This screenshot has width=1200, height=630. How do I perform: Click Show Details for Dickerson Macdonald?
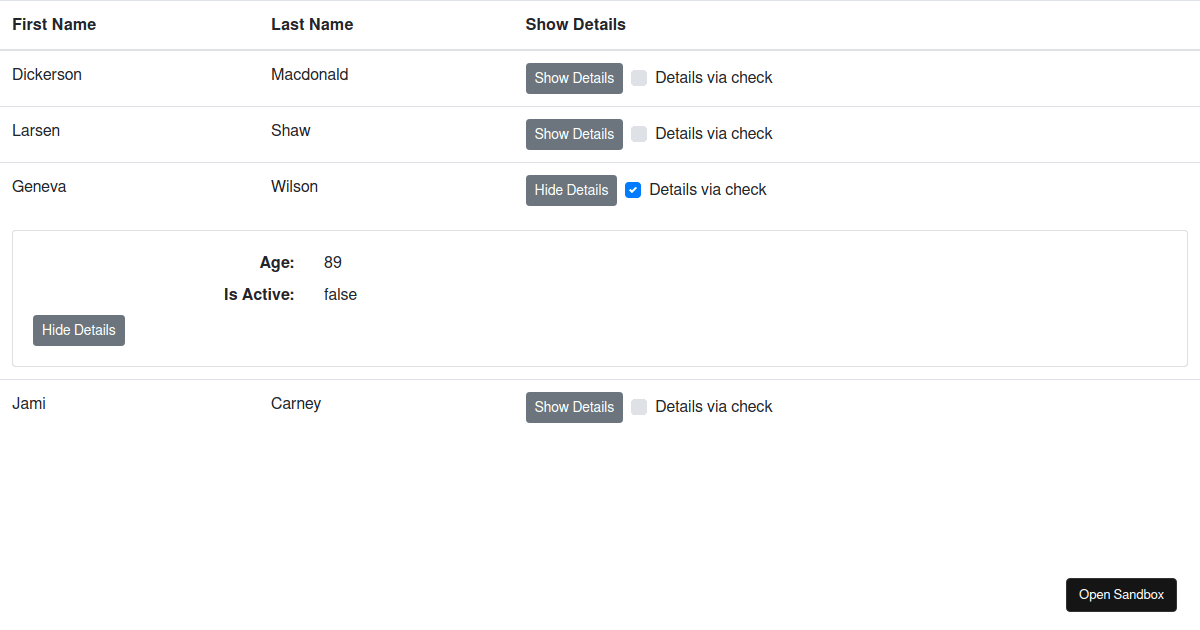coord(574,78)
